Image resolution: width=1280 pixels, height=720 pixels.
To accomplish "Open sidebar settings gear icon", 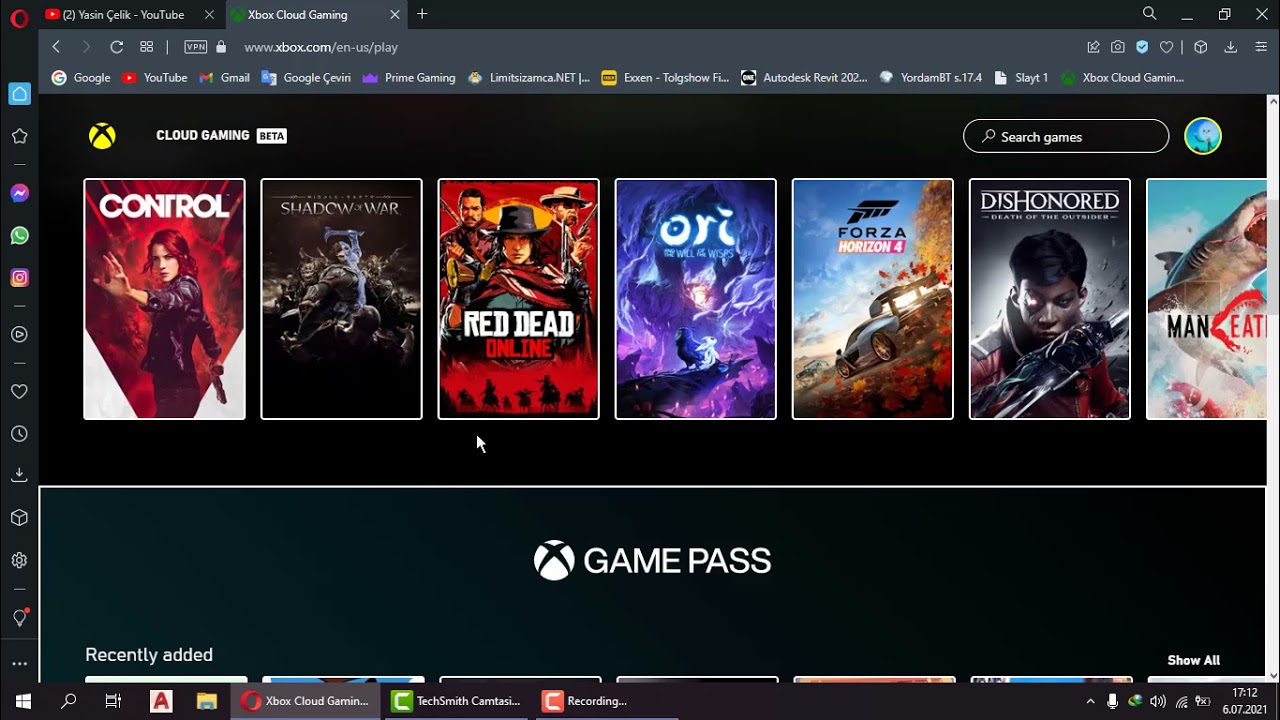I will (19, 561).
